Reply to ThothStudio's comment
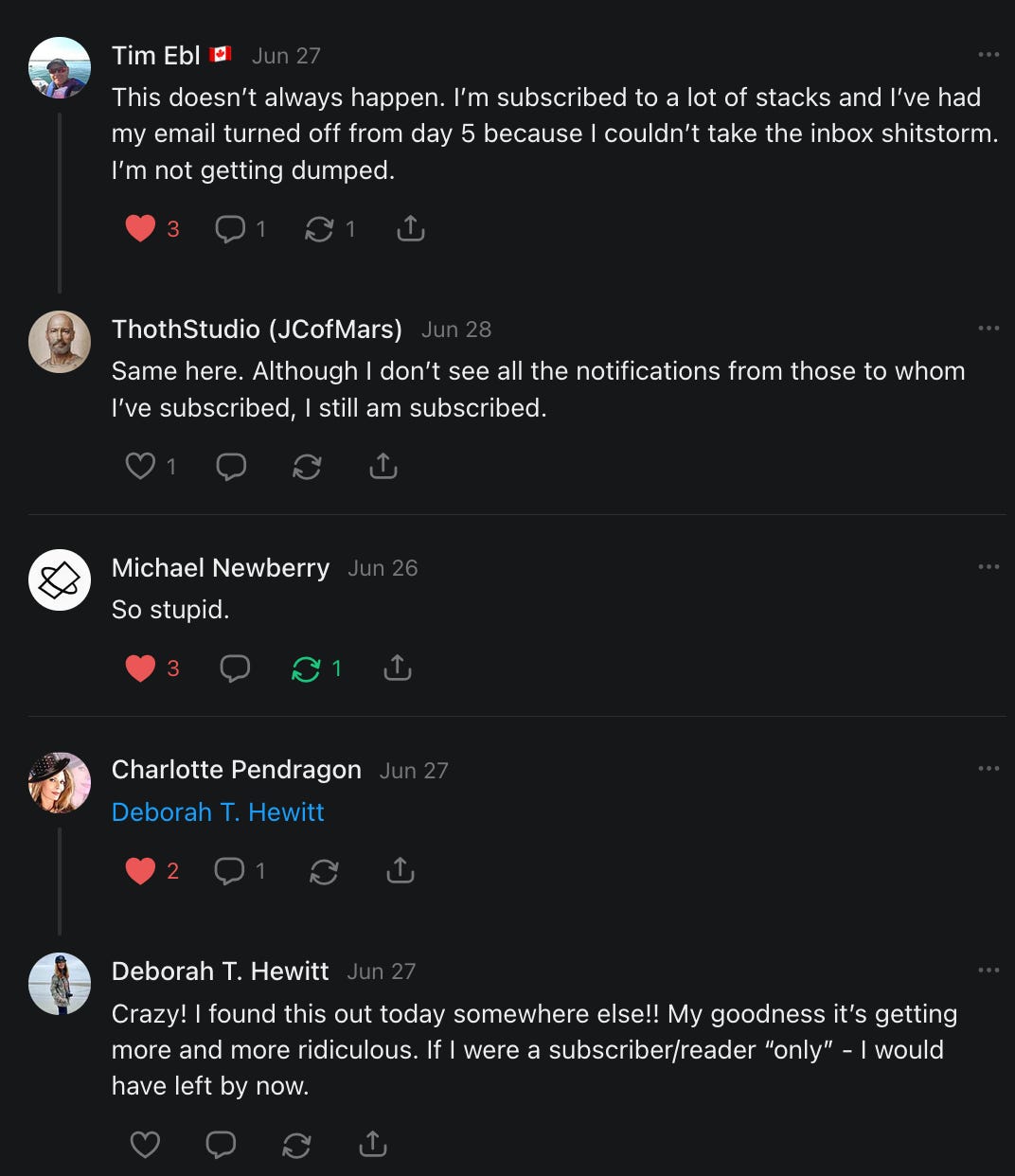The image size is (1015, 1176). [231, 466]
